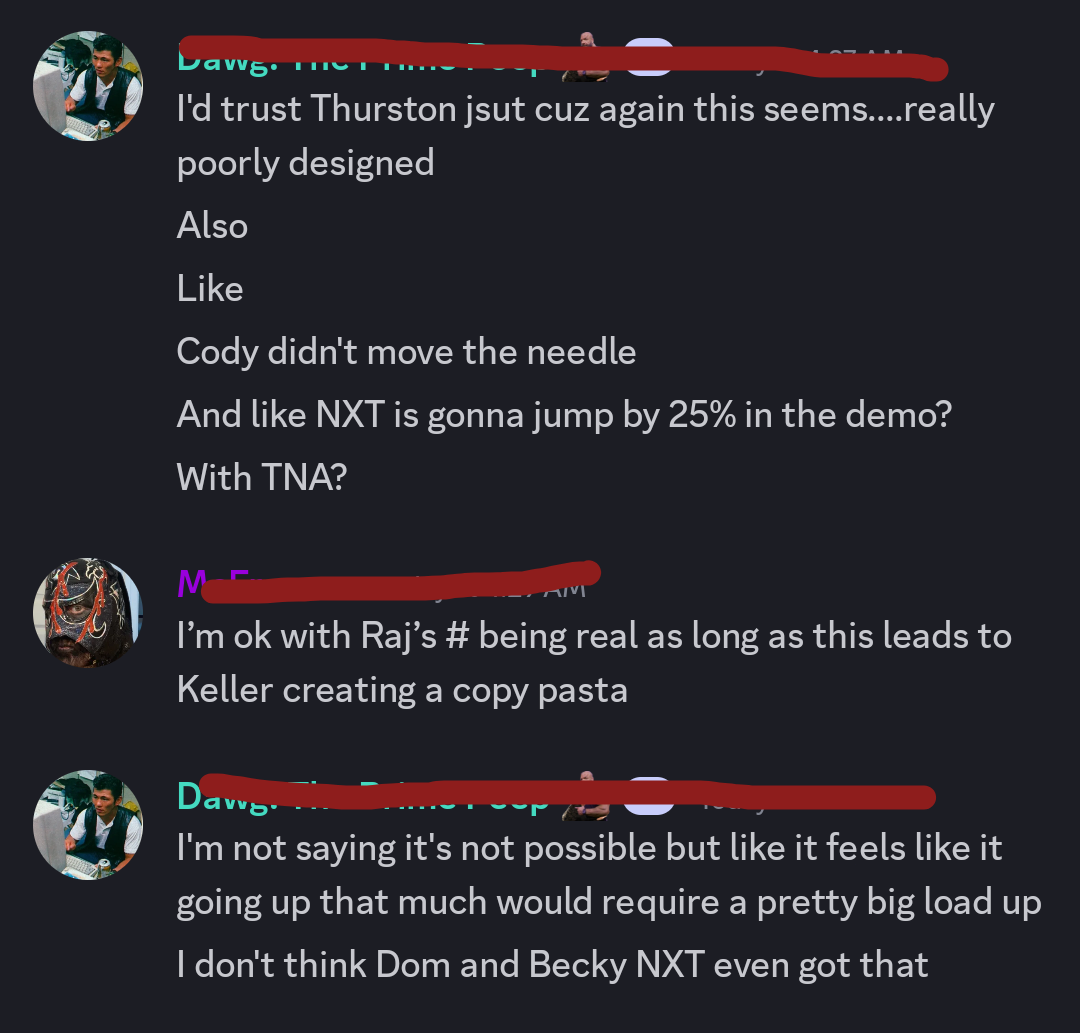The width and height of the screenshot is (1080, 1033).
Task: Select the "Dom and Becky NXT" message
Action: [552, 964]
